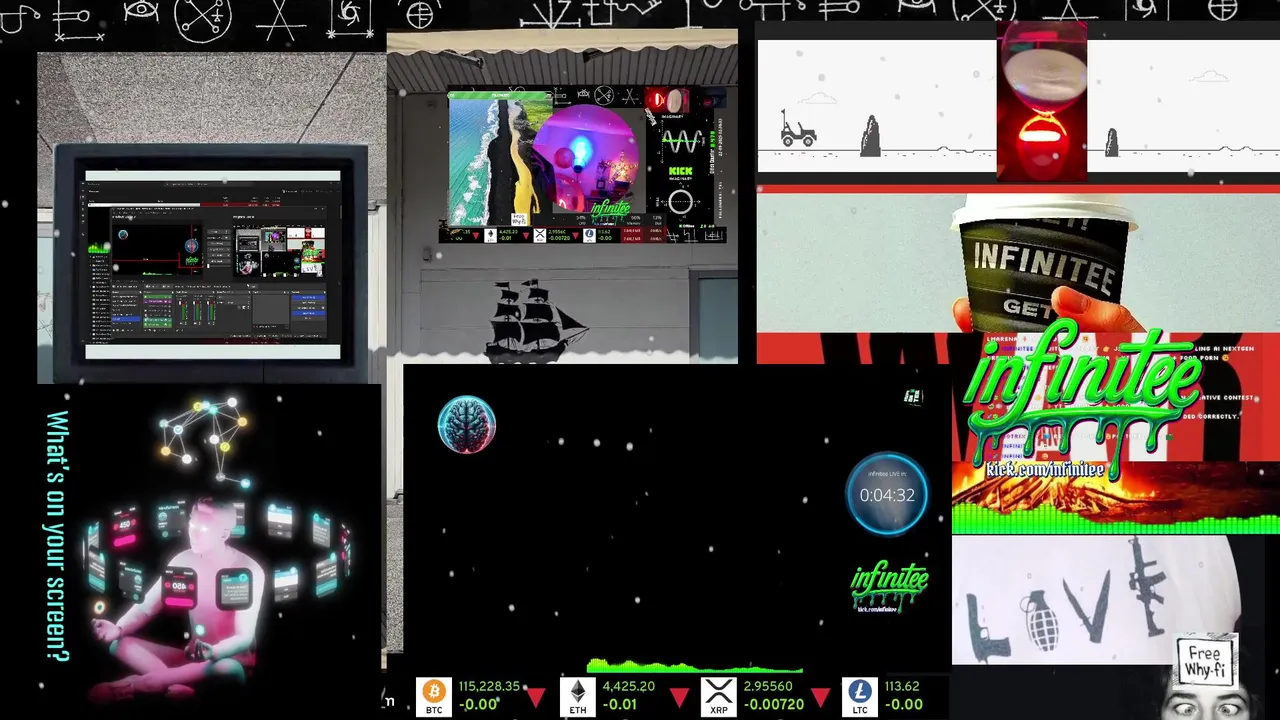Click the red down arrow after BTC price
Screen dimensions: 1280x720
pyautogui.click(x=536, y=697)
